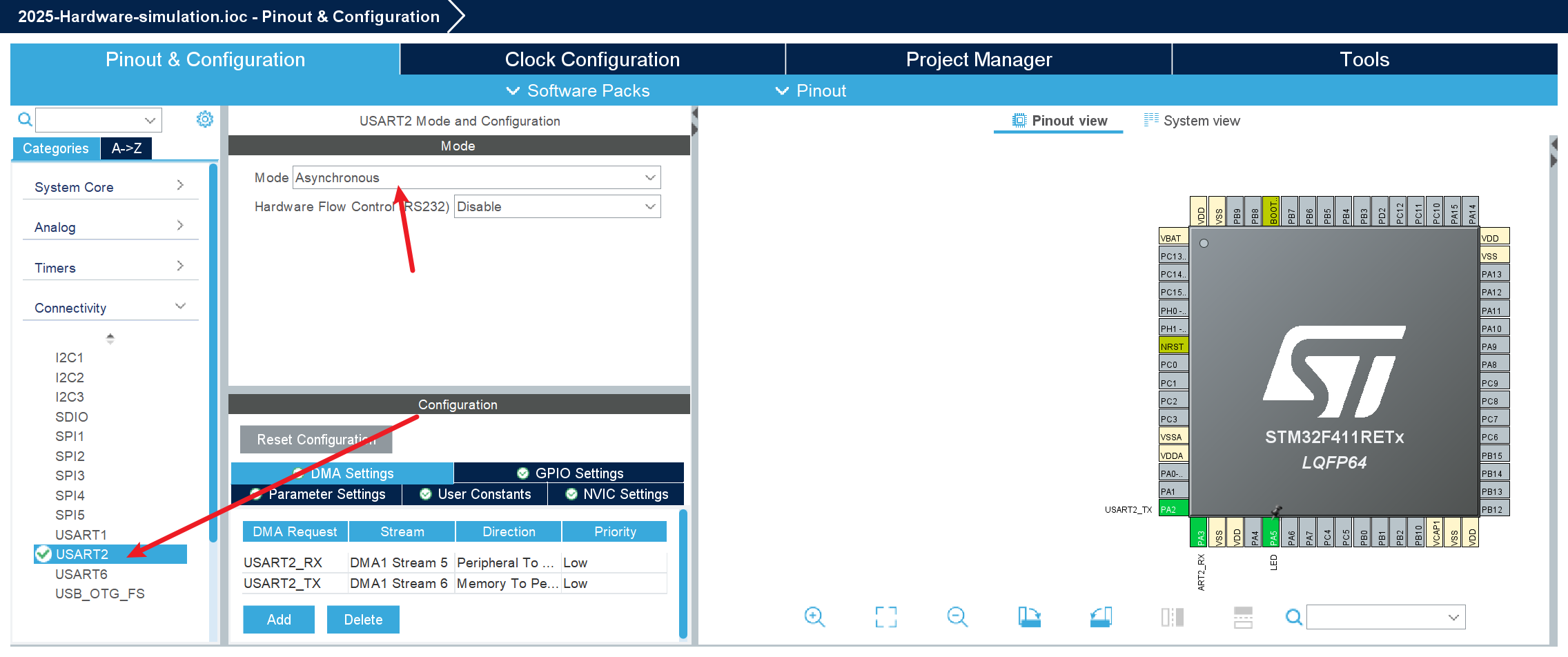Select USART6 in the Connectivity list
This screenshot has width=1568, height=657.
coord(81,573)
